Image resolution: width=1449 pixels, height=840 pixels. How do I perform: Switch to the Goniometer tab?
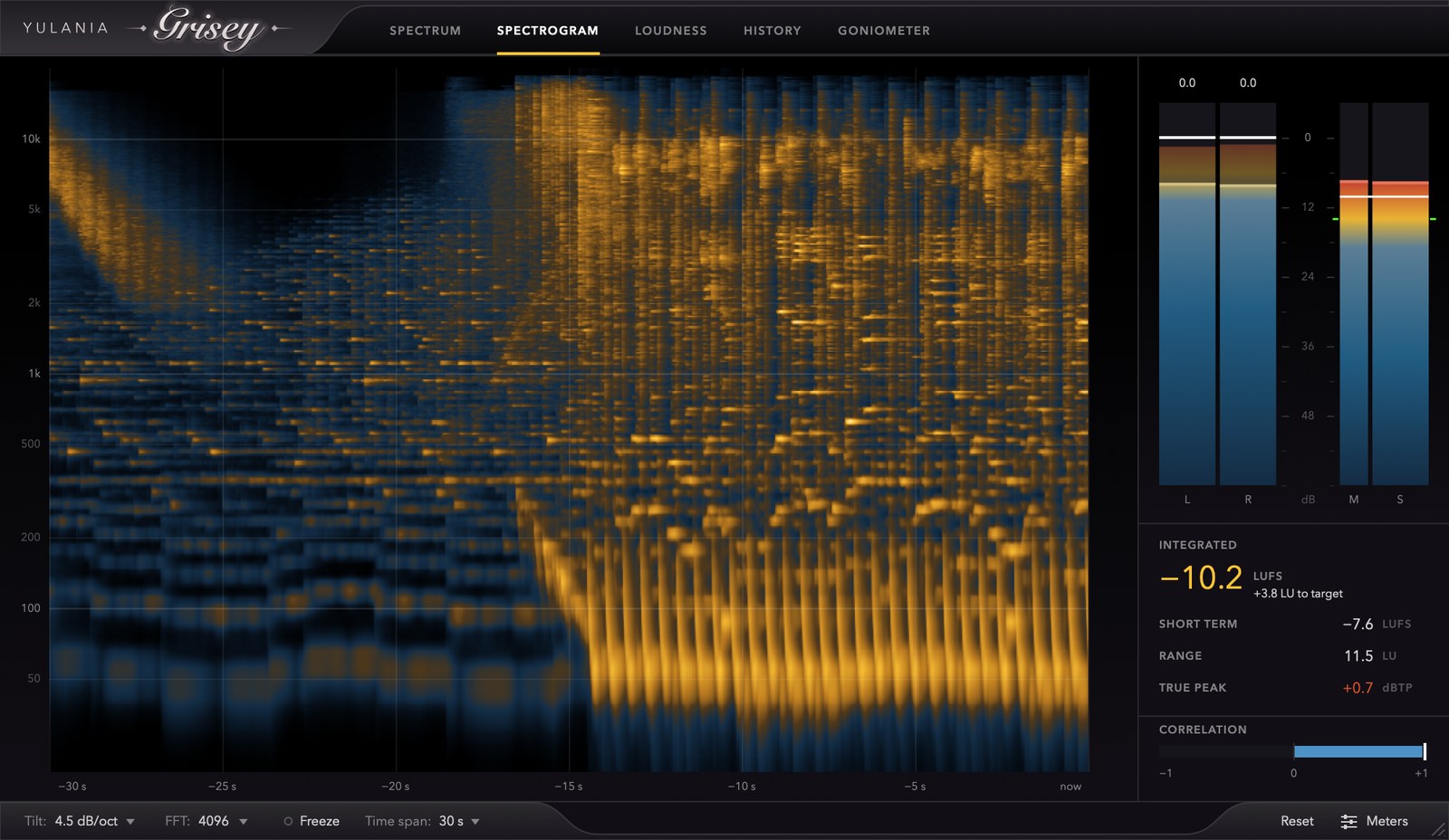(x=884, y=31)
